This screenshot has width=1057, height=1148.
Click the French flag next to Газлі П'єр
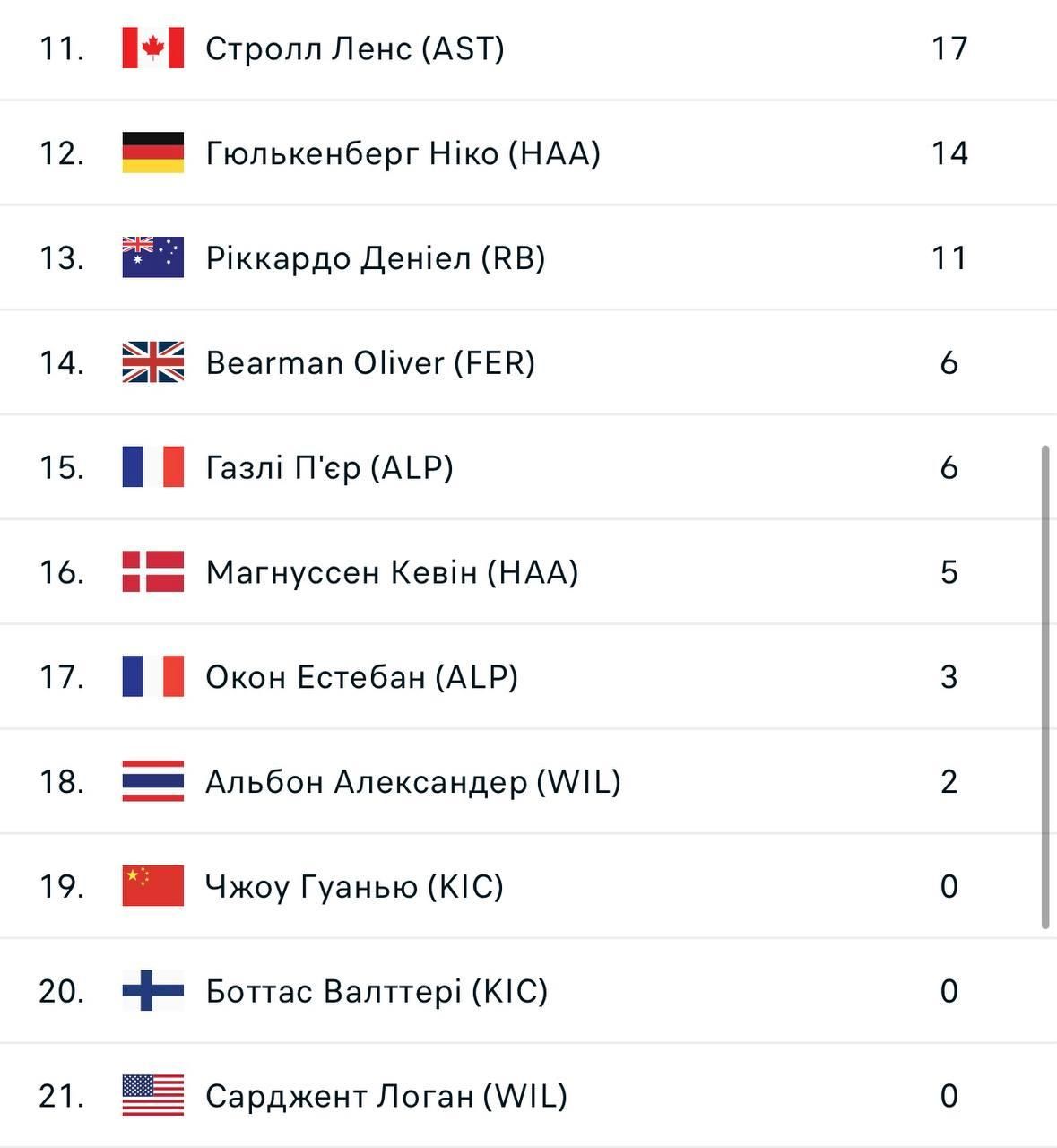click(x=153, y=467)
